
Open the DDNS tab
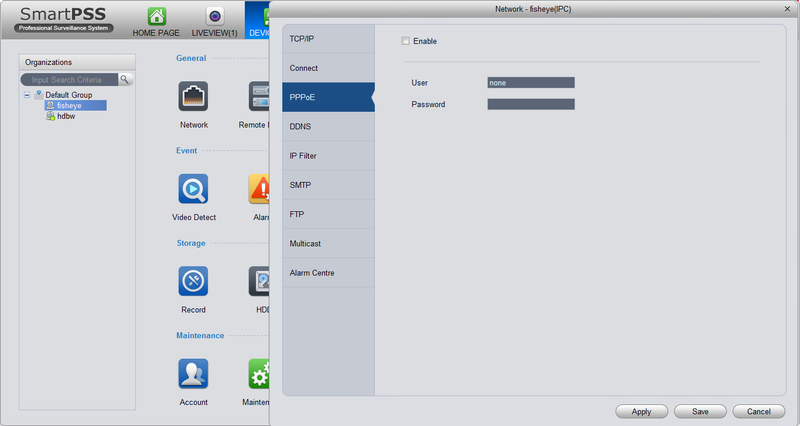329,127
